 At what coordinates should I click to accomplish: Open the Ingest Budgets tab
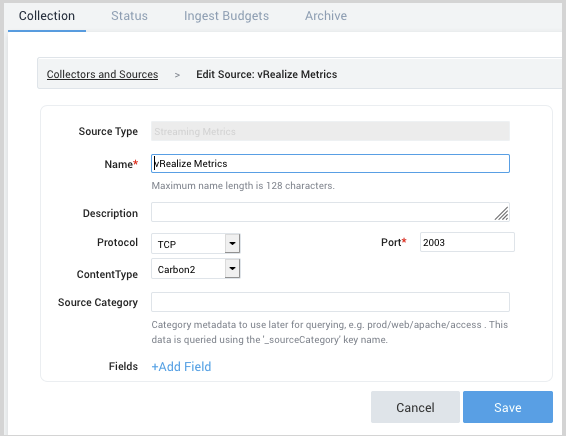click(226, 16)
